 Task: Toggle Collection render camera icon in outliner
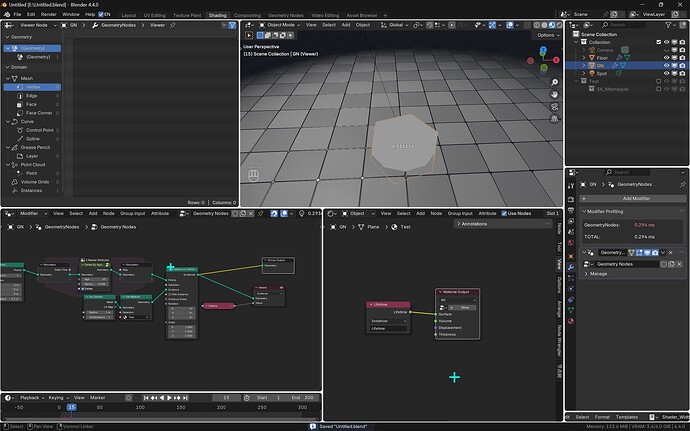tap(682, 42)
